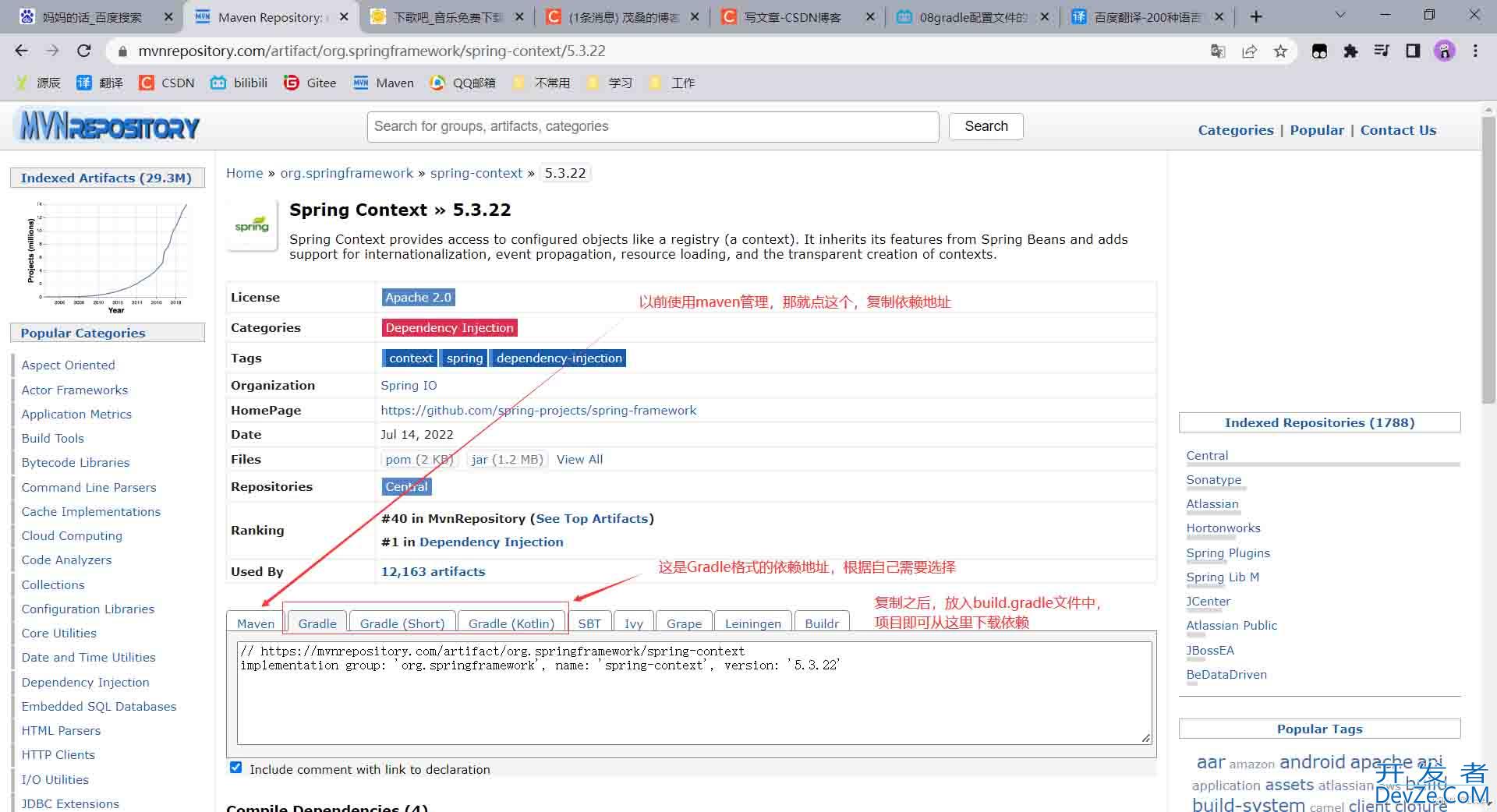The width and height of the screenshot is (1497, 812).
Task: Select the Ivy tab
Action: [634, 623]
